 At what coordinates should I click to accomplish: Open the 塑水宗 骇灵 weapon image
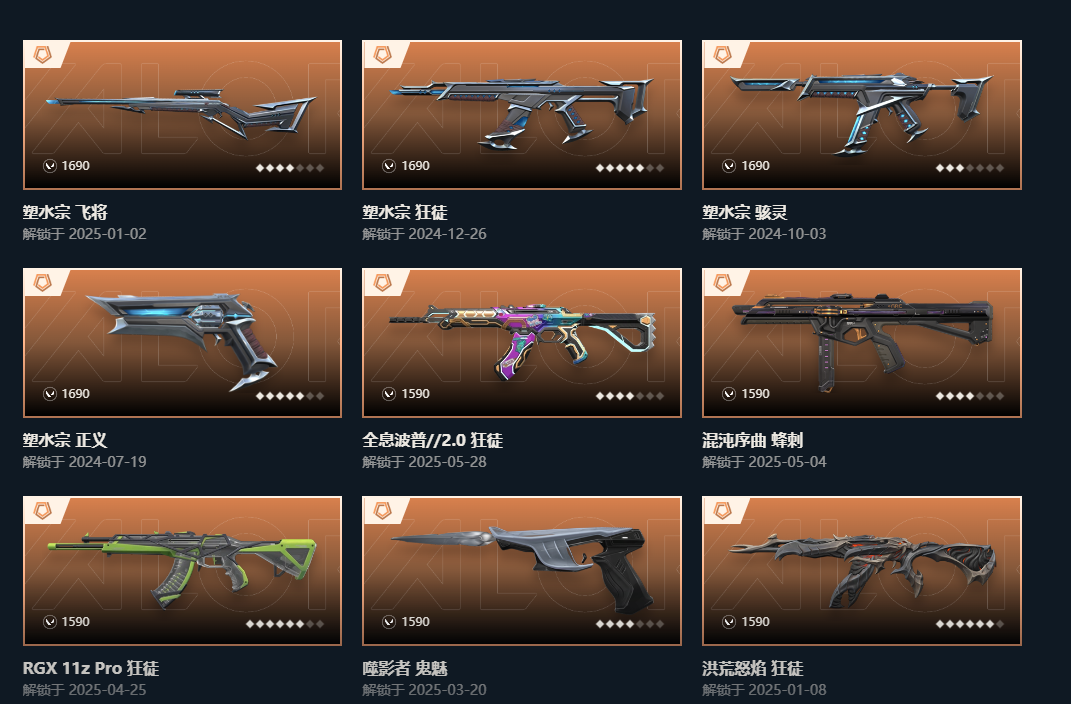862,115
